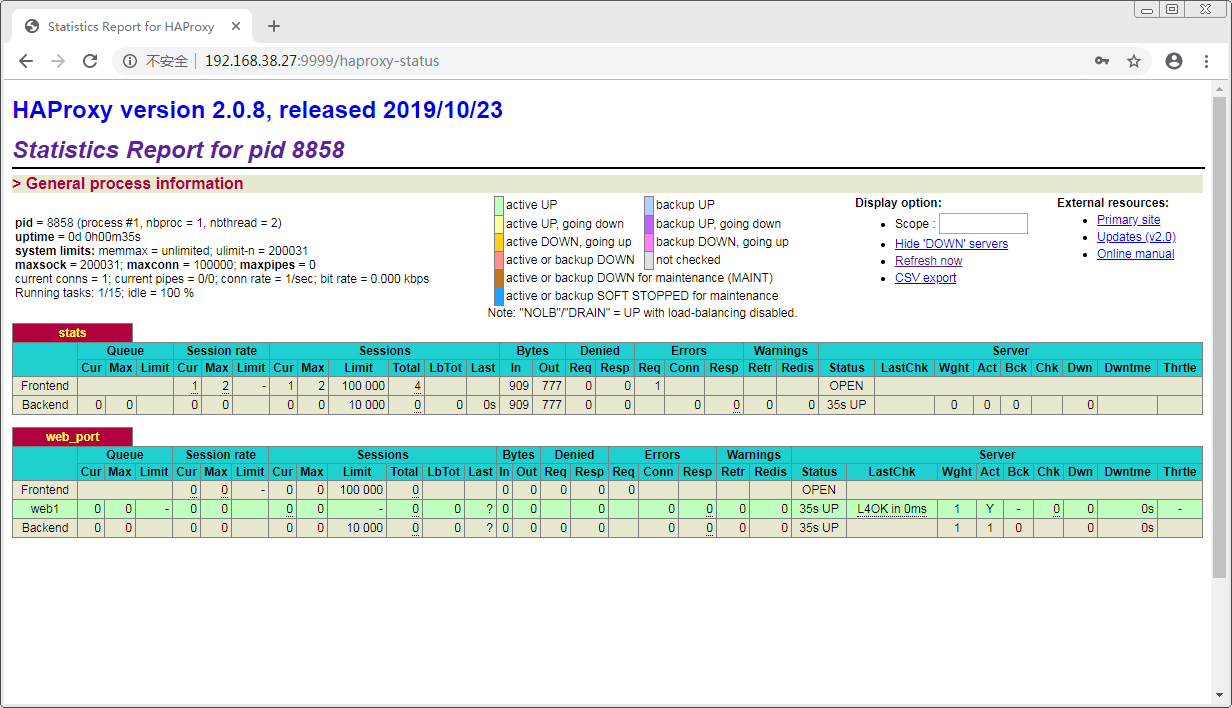Click the web_port Frontend row label
Viewport: 1232px width, 708px height.
pos(45,490)
